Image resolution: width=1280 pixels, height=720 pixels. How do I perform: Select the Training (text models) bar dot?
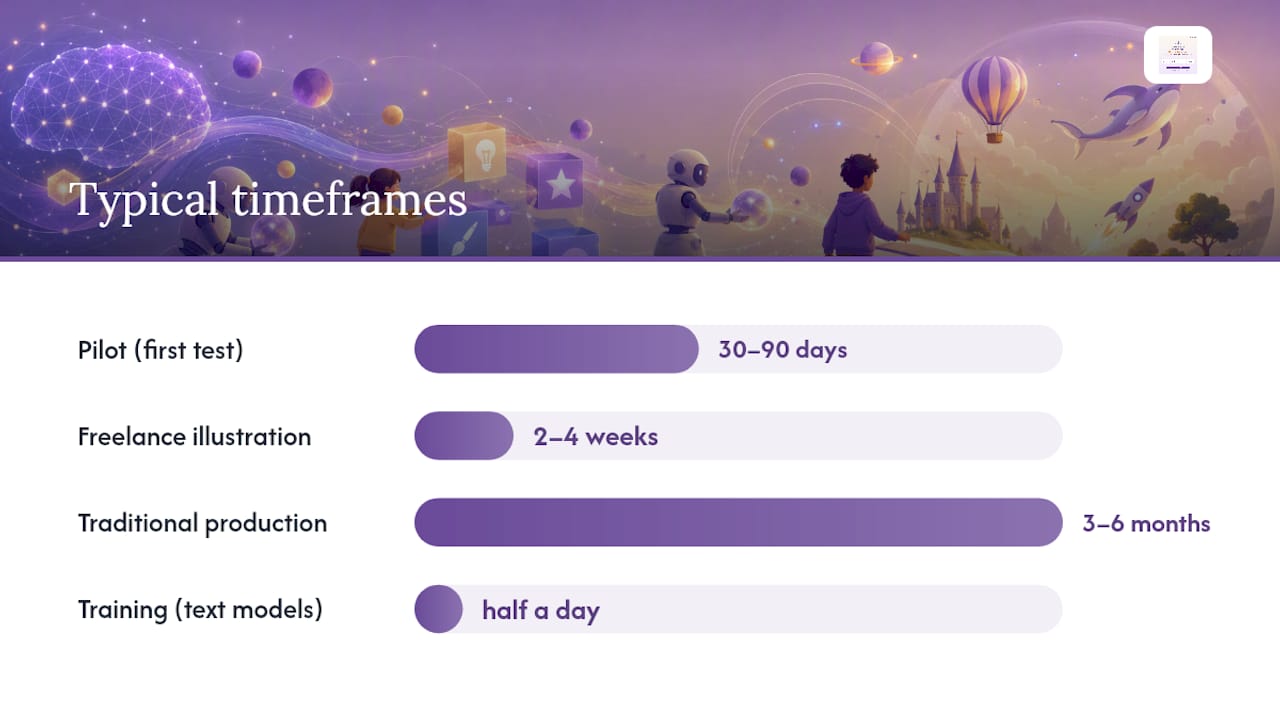[x=438, y=609]
